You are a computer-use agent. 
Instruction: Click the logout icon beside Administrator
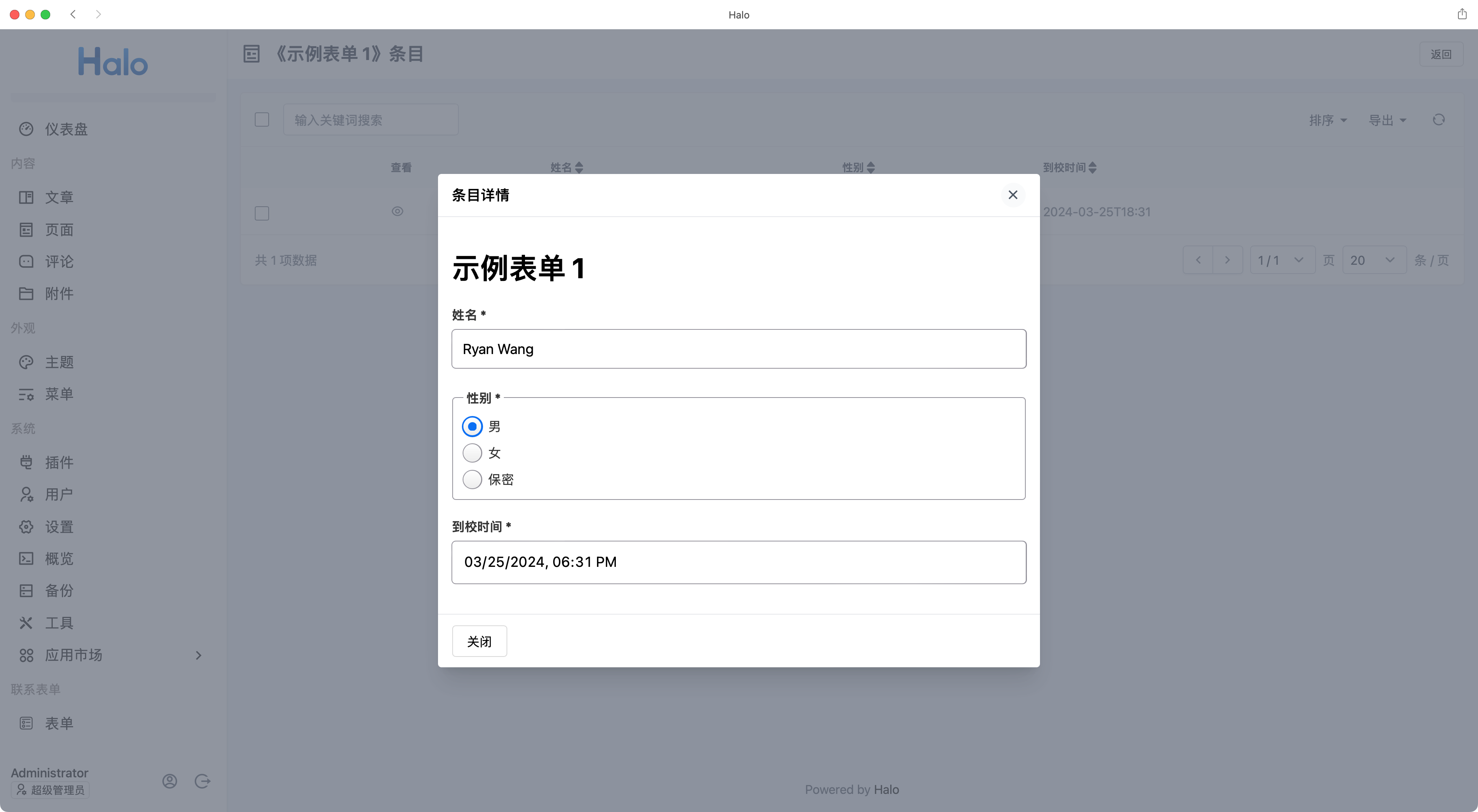tap(202, 780)
